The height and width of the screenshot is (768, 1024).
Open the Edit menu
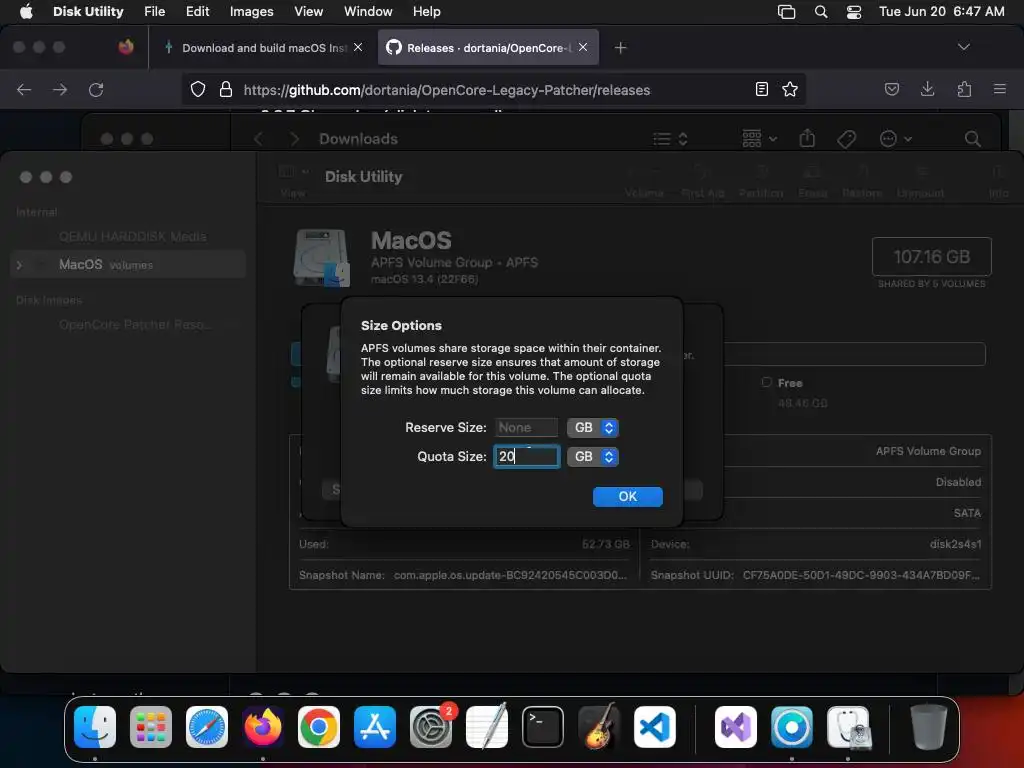coord(197,12)
